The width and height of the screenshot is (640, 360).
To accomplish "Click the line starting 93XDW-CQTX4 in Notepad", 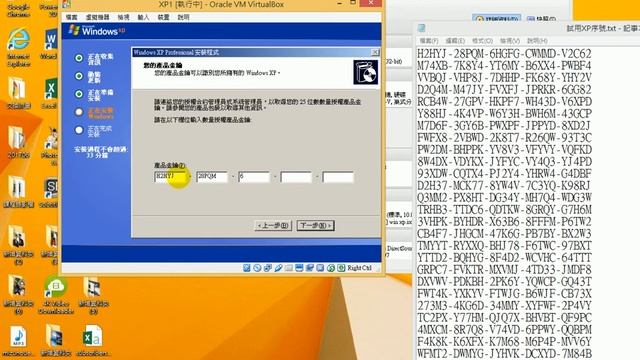I will point(504,173).
